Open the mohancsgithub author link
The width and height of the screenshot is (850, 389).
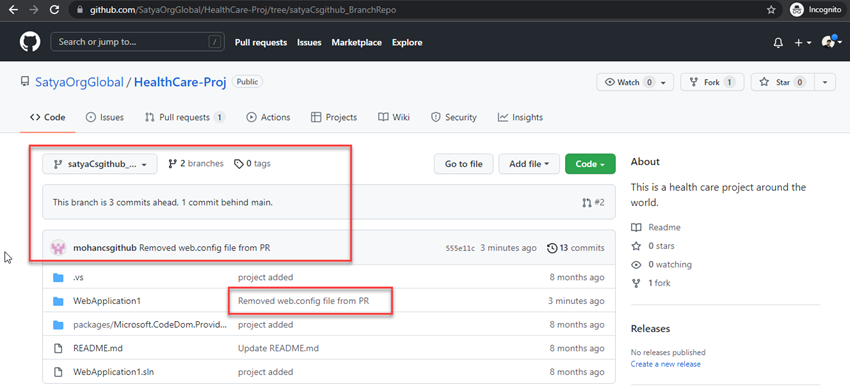(x=105, y=248)
